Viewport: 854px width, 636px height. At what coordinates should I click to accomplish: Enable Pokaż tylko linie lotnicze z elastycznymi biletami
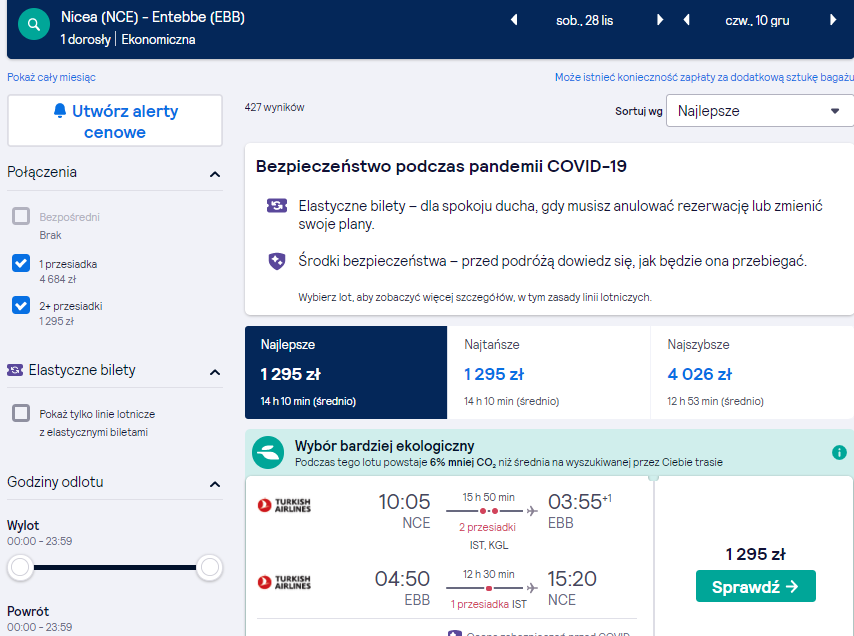pos(21,413)
